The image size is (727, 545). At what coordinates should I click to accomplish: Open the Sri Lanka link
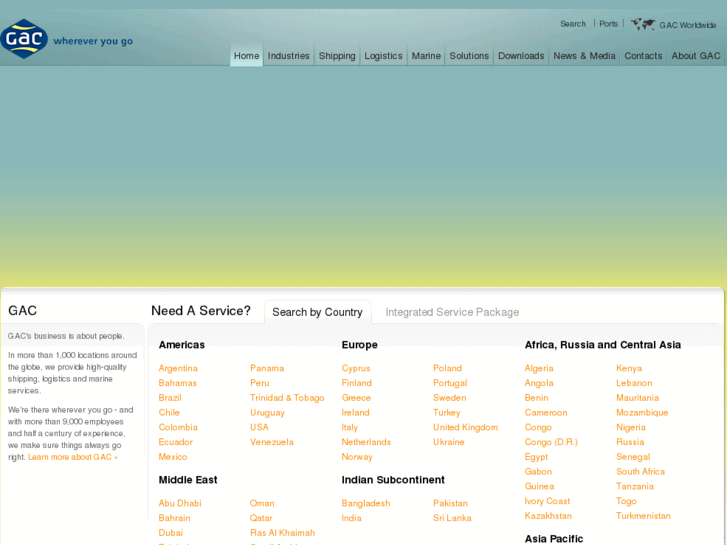point(452,518)
